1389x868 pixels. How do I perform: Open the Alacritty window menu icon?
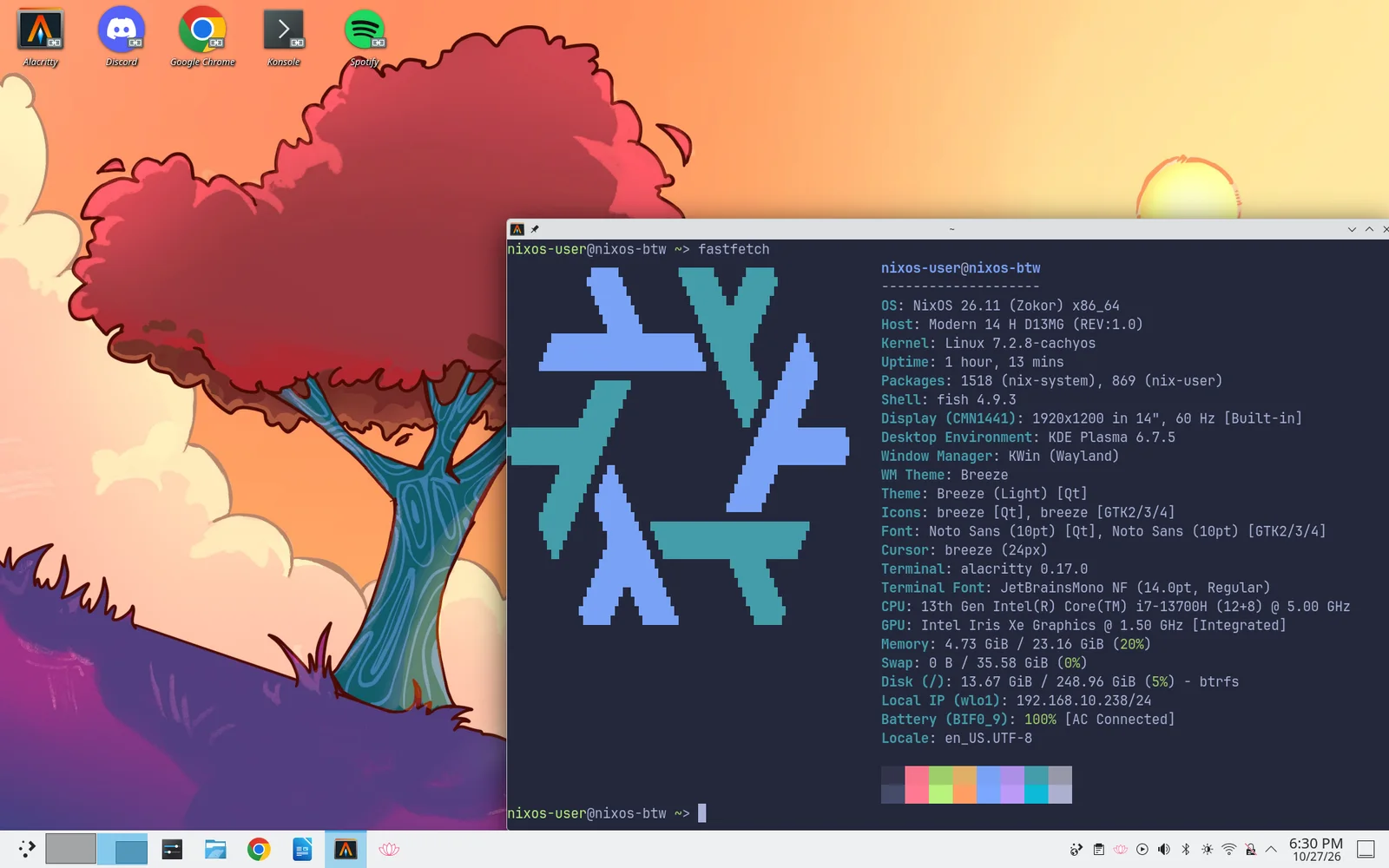[517, 229]
